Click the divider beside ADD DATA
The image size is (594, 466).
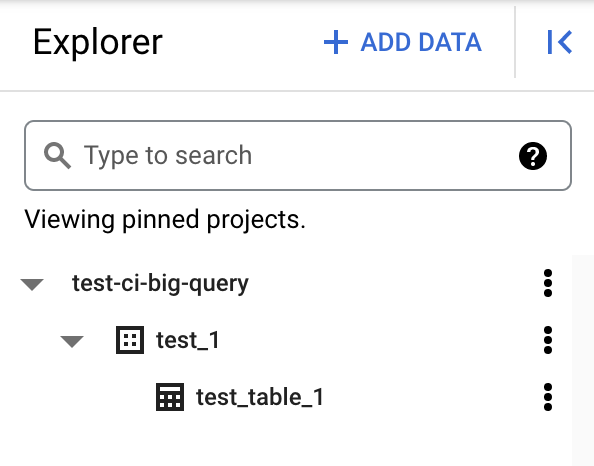[515, 42]
